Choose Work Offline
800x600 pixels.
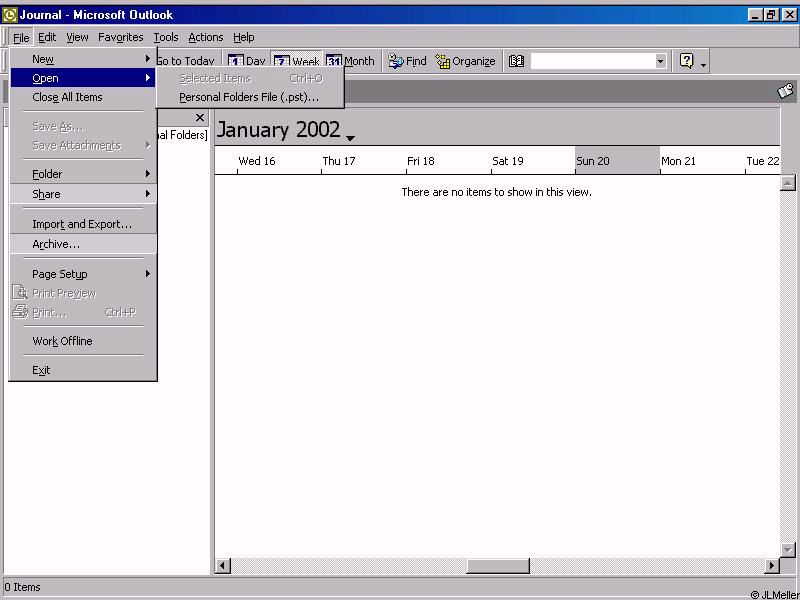[83, 341]
